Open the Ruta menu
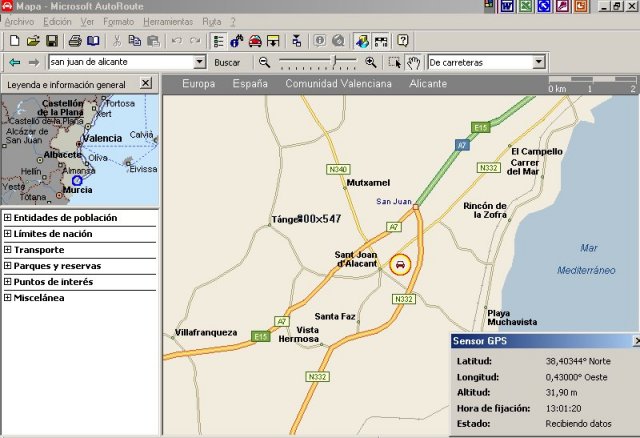 click(211, 21)
